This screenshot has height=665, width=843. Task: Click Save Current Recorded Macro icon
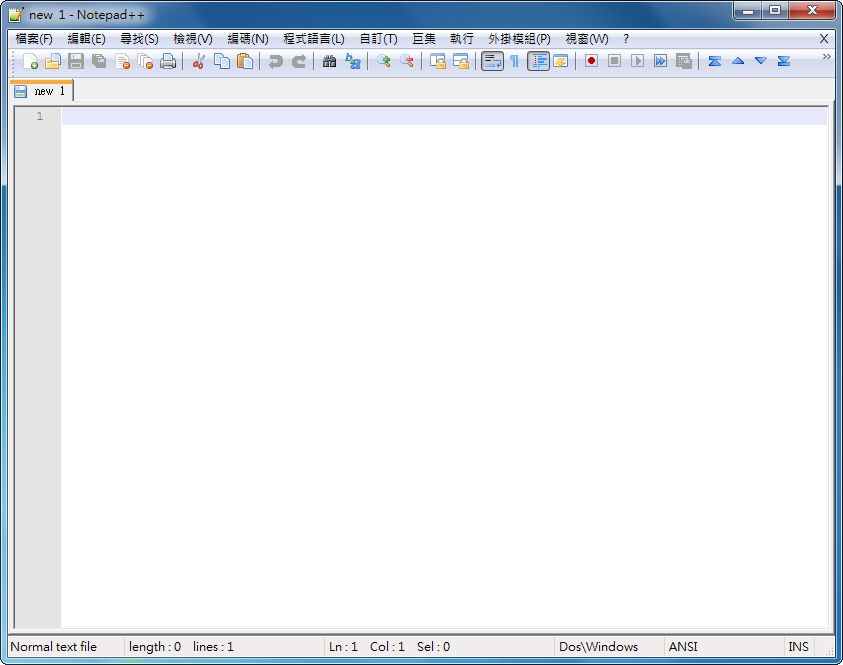[x=683, y=61]
